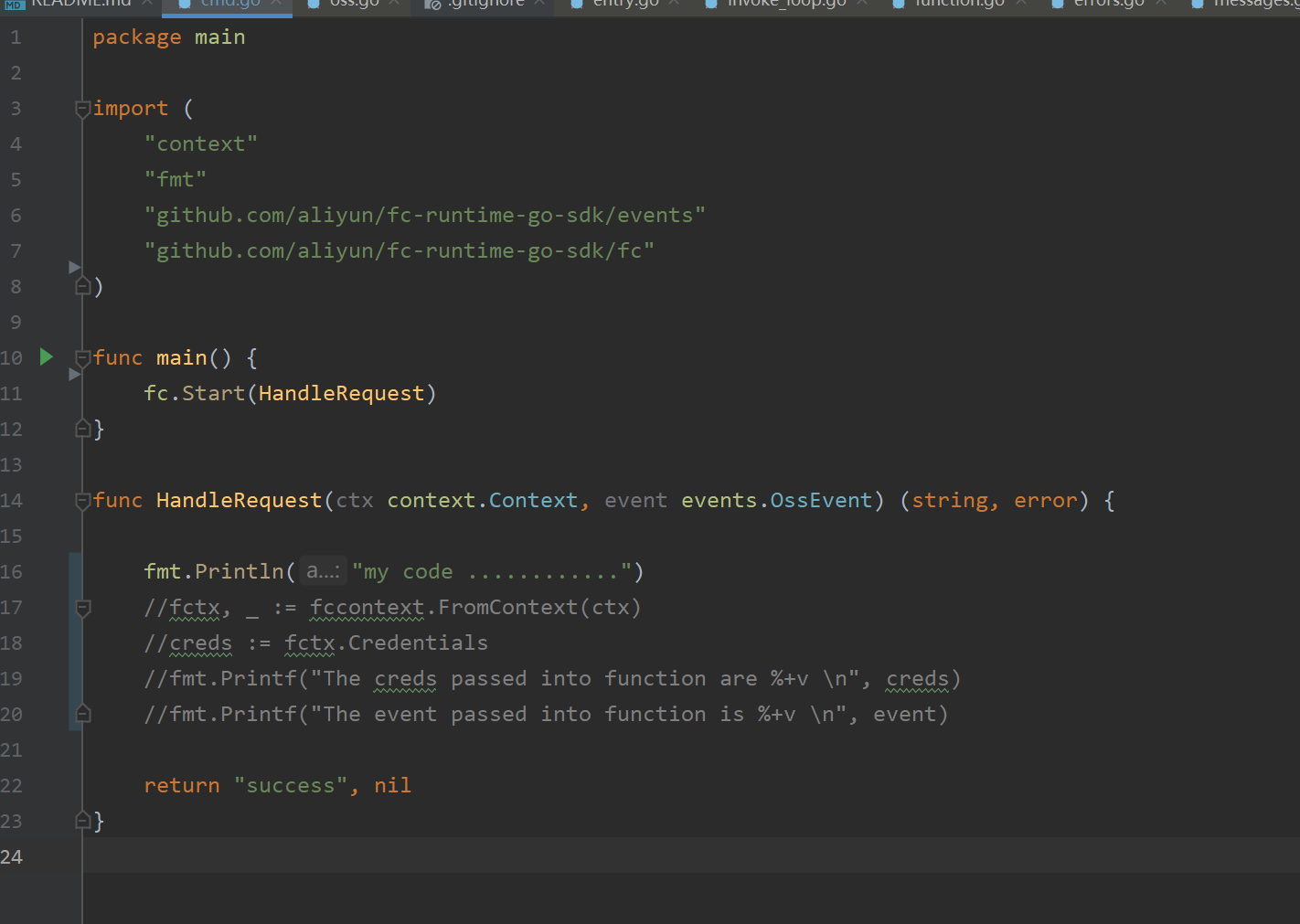Click 'Credentials' on line 18
This screenshot has height=924, width=1300.
click(x=419, y=643)
